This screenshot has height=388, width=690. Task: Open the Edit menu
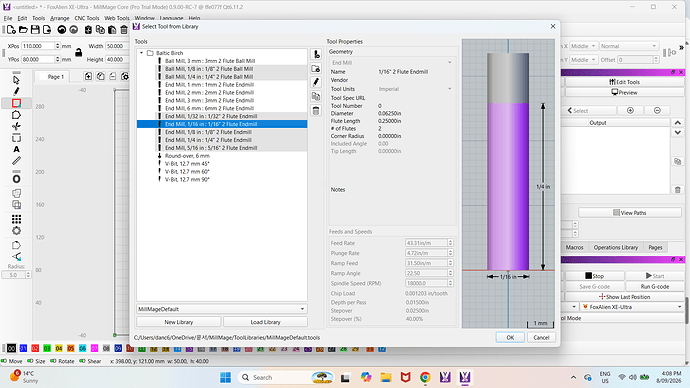tap(22, 18)
